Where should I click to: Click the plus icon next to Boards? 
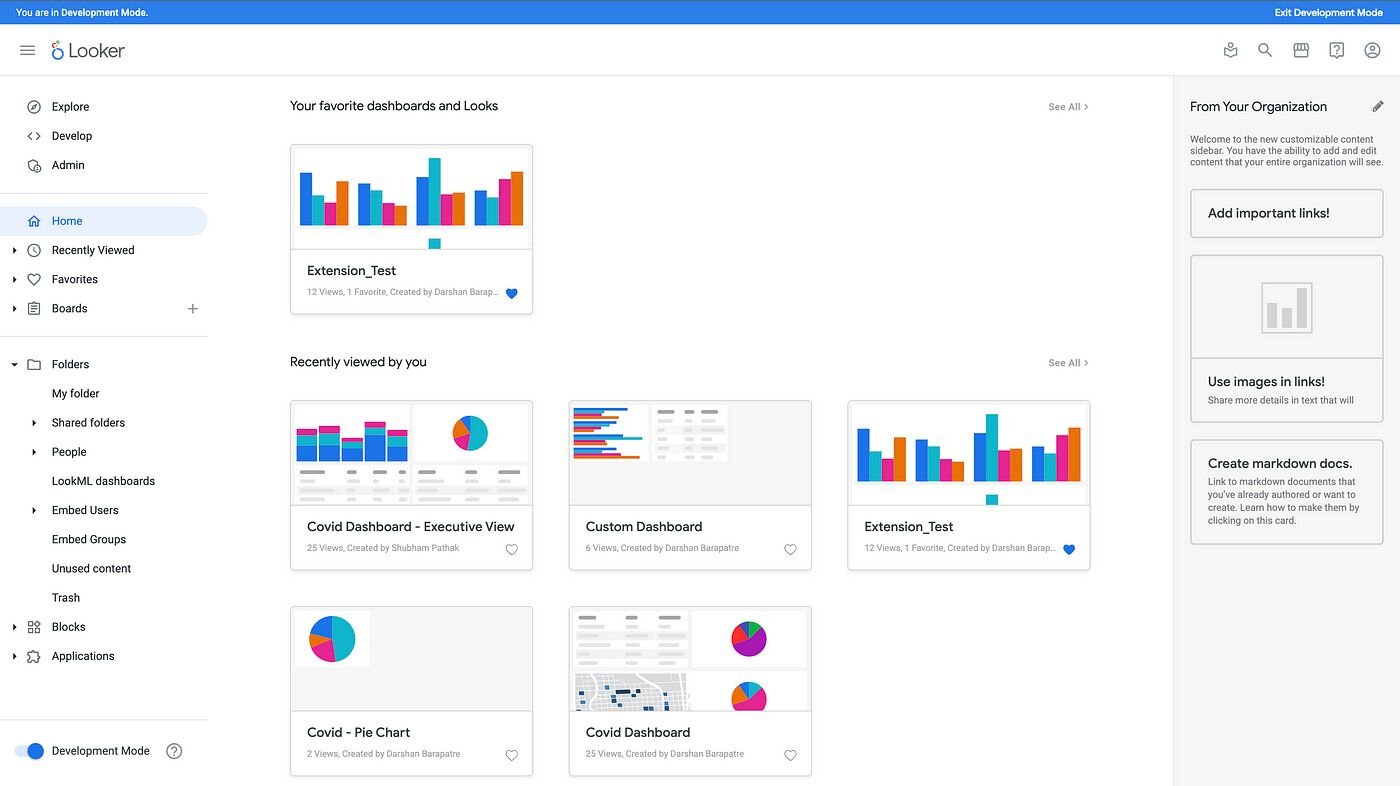(x=192, y=308)
